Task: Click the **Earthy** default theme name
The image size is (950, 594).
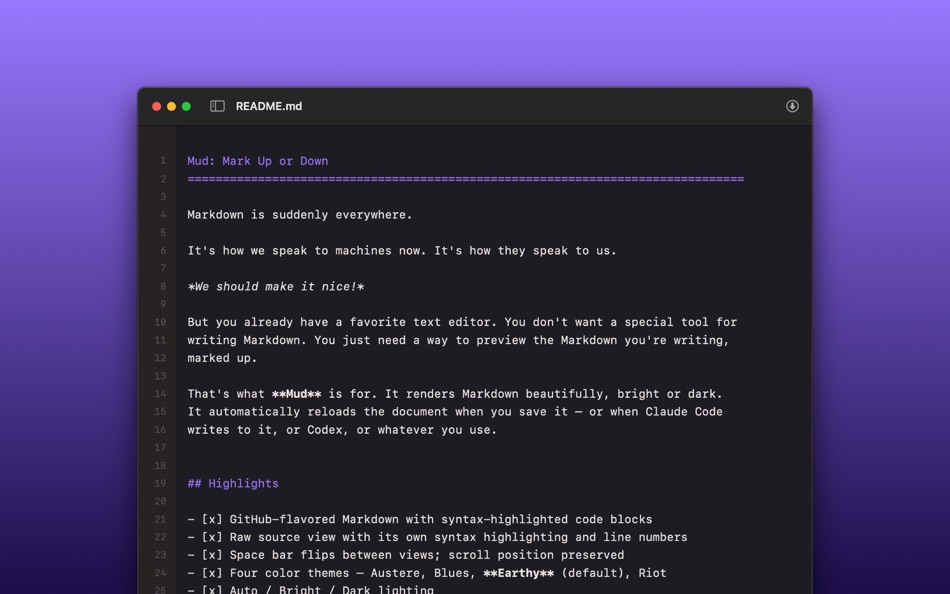Action: 521,573
